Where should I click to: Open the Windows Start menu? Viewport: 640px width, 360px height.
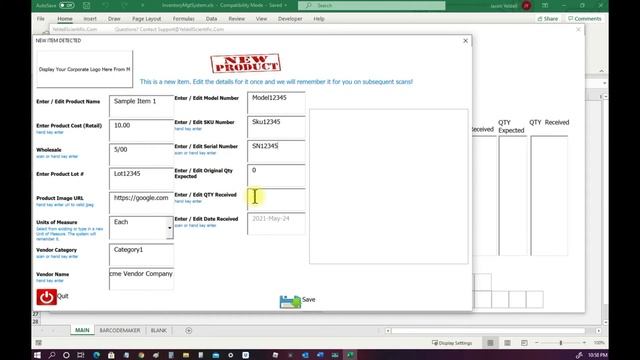[x=37, y=355]
